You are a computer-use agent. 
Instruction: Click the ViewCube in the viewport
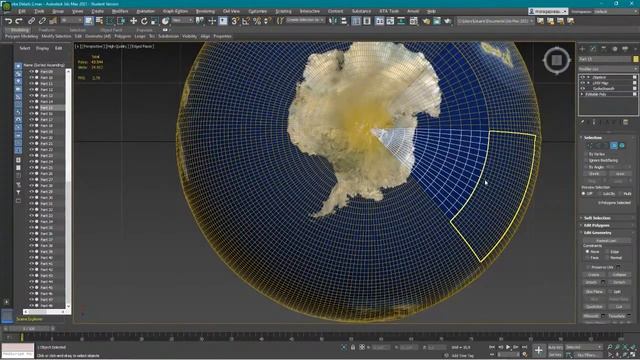(x=556, y=61)
